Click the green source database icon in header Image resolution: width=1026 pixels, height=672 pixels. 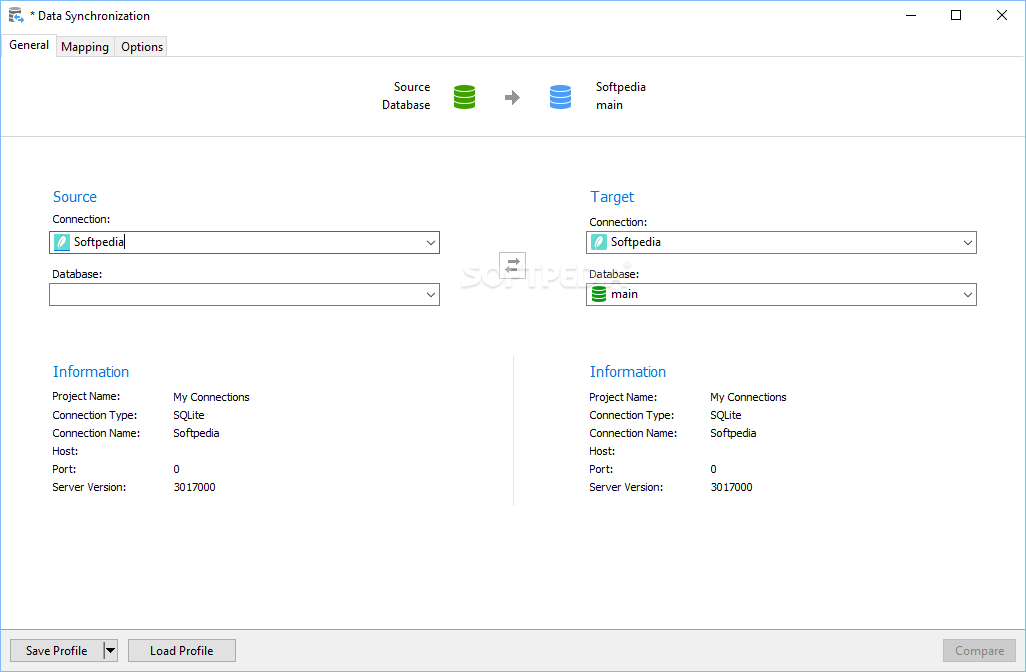465,97
